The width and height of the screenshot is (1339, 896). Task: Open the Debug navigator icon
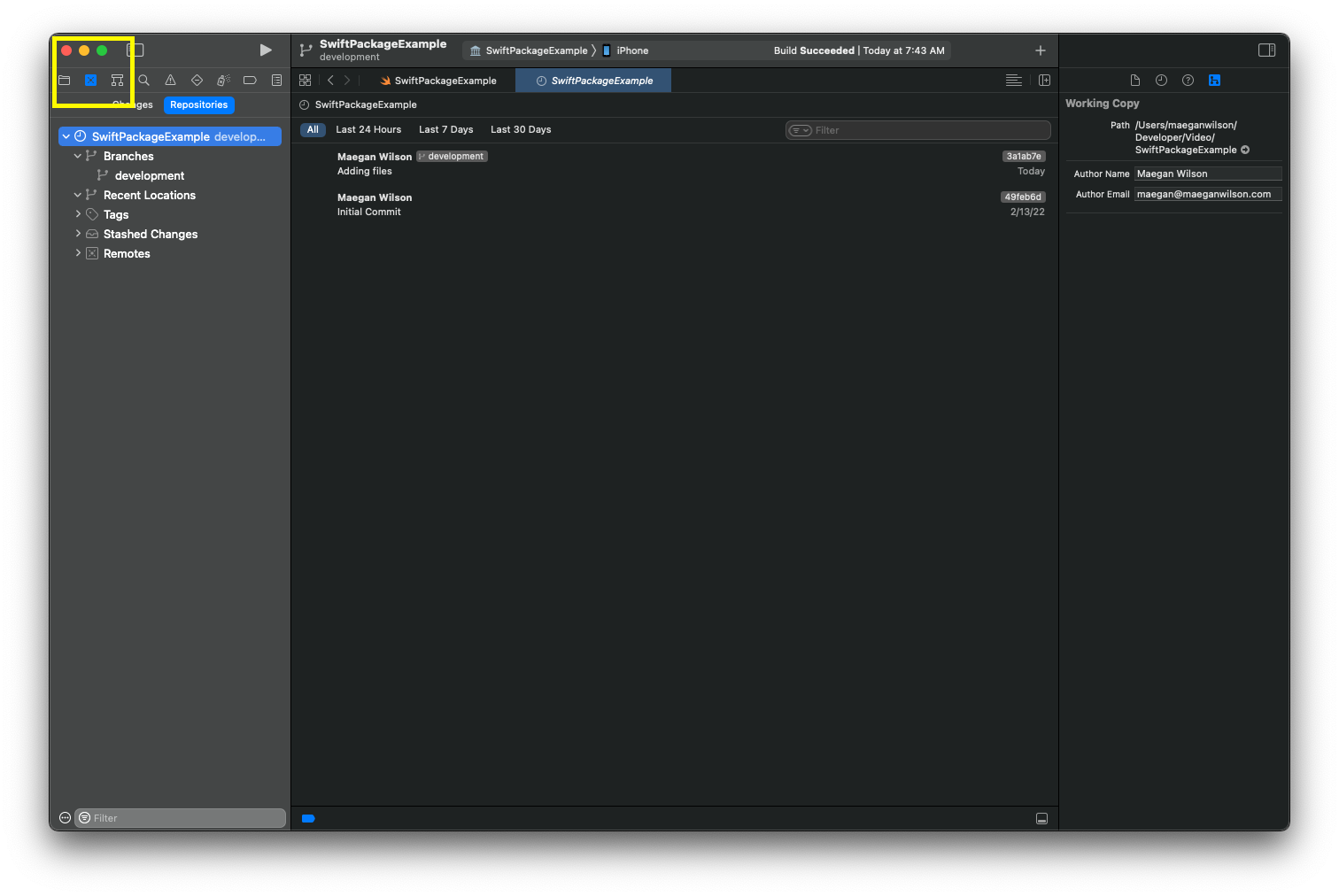click(223, 81)
